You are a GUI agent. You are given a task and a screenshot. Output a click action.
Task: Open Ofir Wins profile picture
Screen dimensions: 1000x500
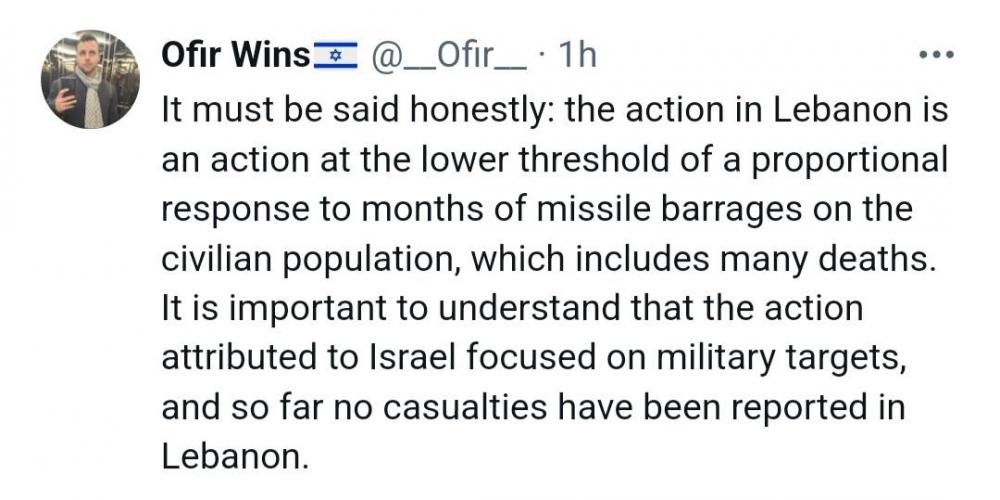pos(90,79)
